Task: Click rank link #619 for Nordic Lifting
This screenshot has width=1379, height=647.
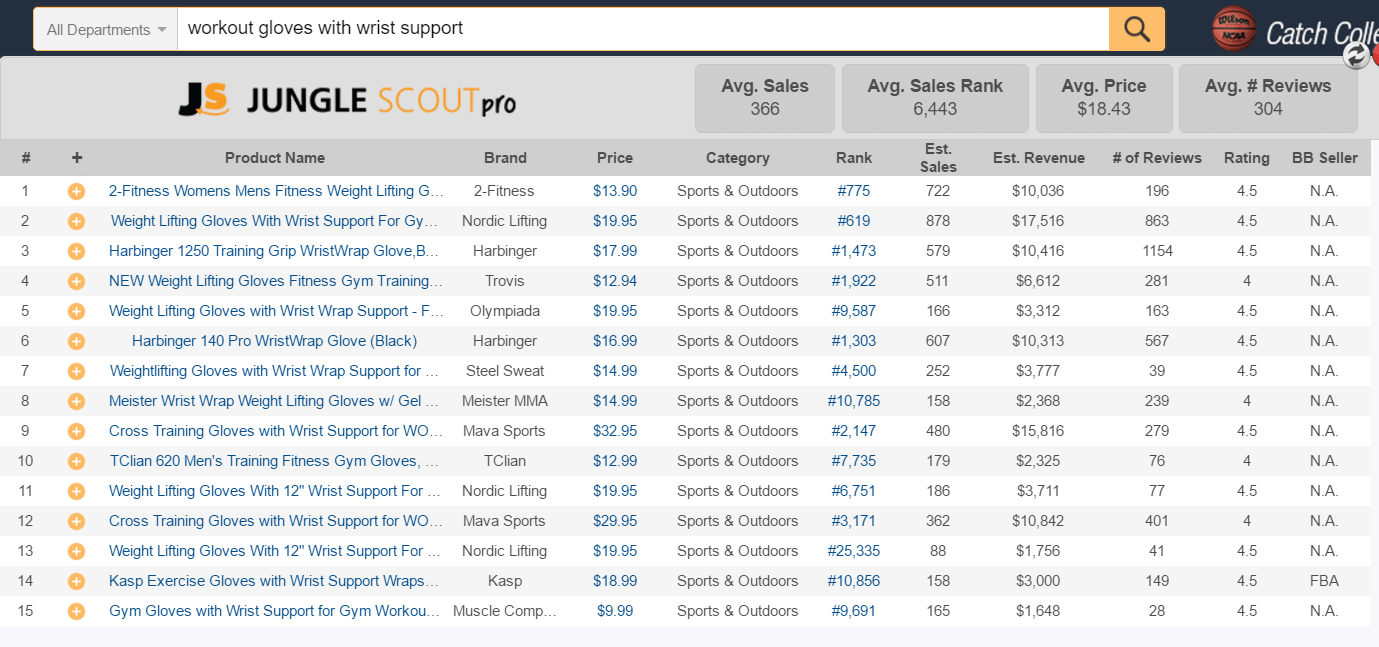Action: click(854, 221)
